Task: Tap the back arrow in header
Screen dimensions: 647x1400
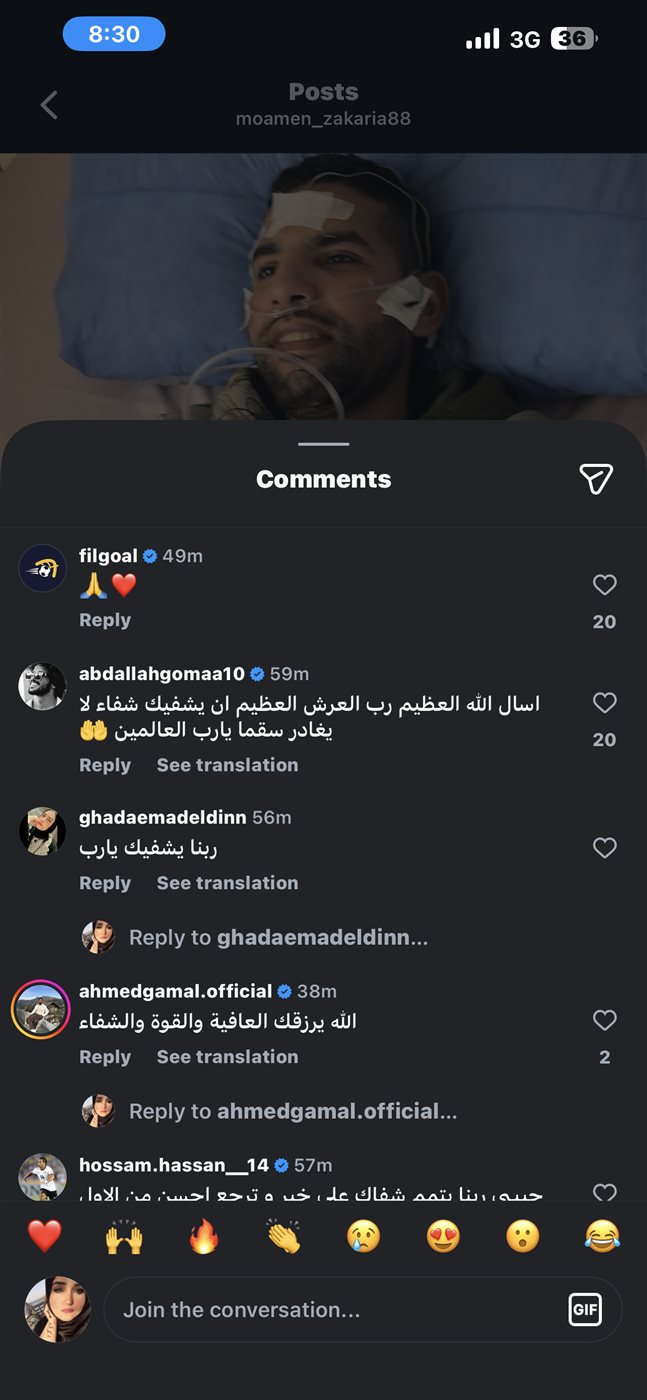Action: (x=49, y=105)
